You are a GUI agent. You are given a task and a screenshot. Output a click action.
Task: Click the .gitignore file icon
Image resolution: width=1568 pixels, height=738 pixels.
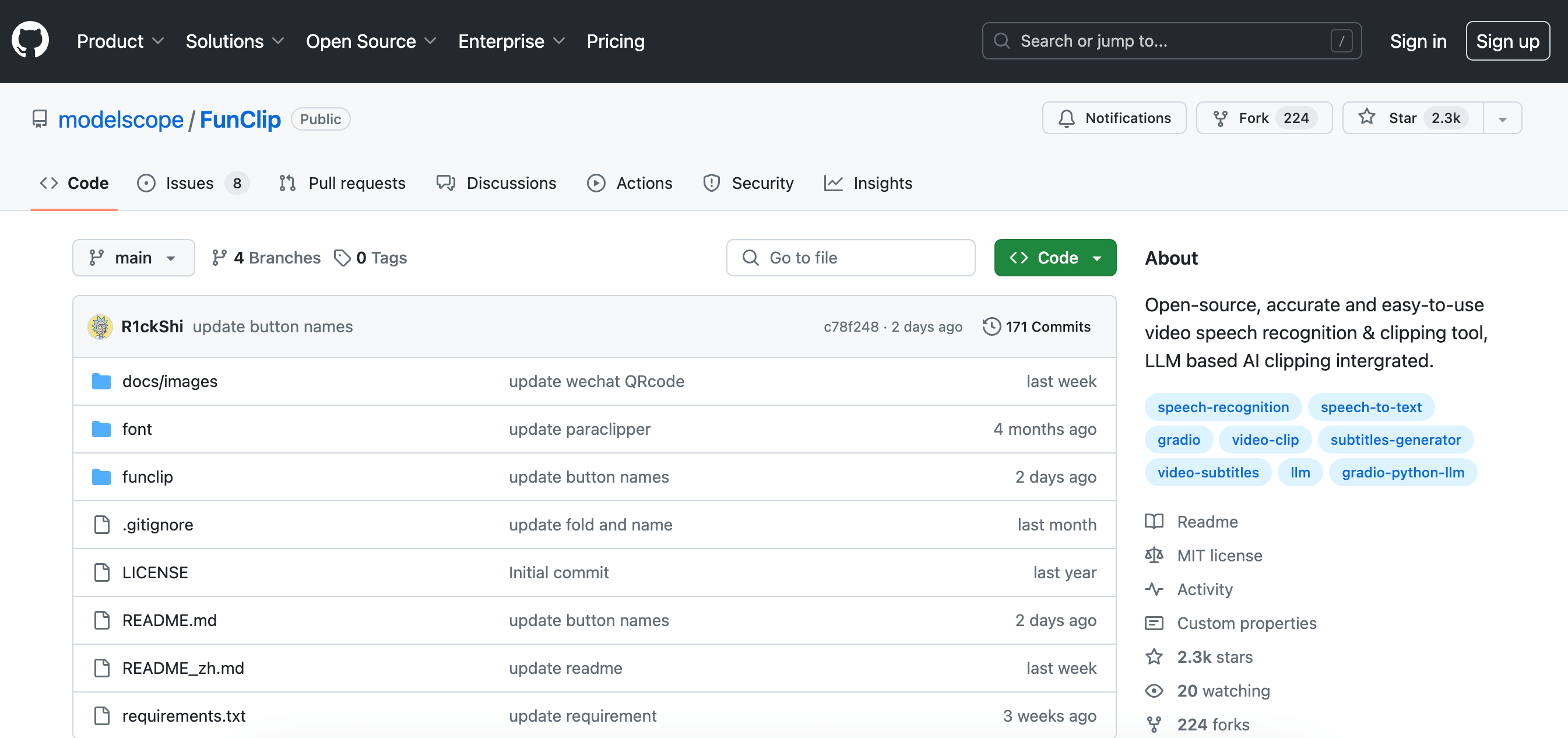tap(101, 524)
